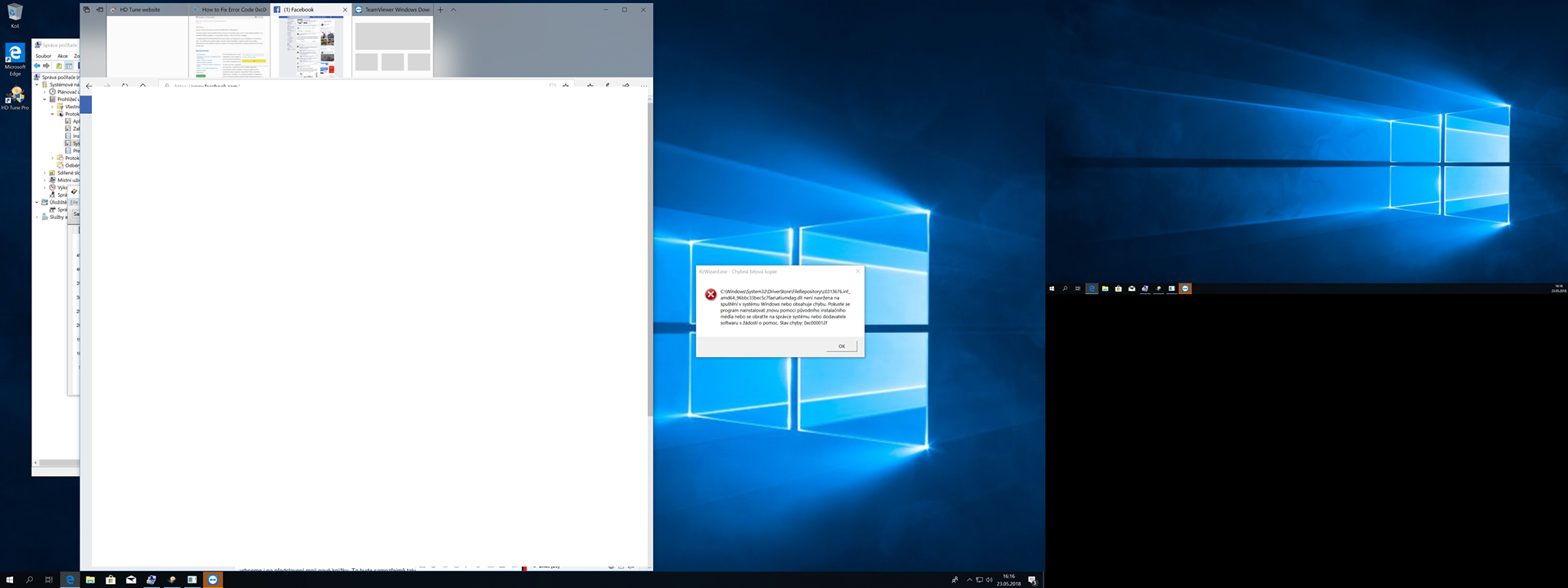Hide the Edge tab previews with chevron

pyautogui.click(x=453, y=10)
